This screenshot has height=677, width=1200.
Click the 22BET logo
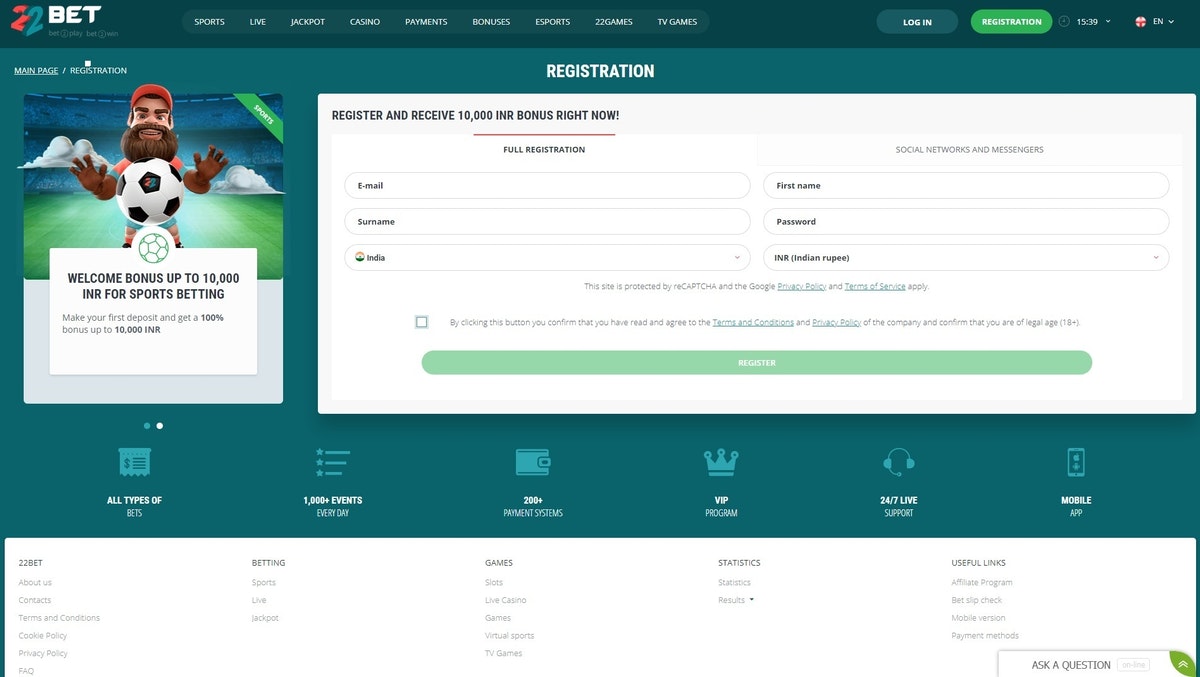65,21
